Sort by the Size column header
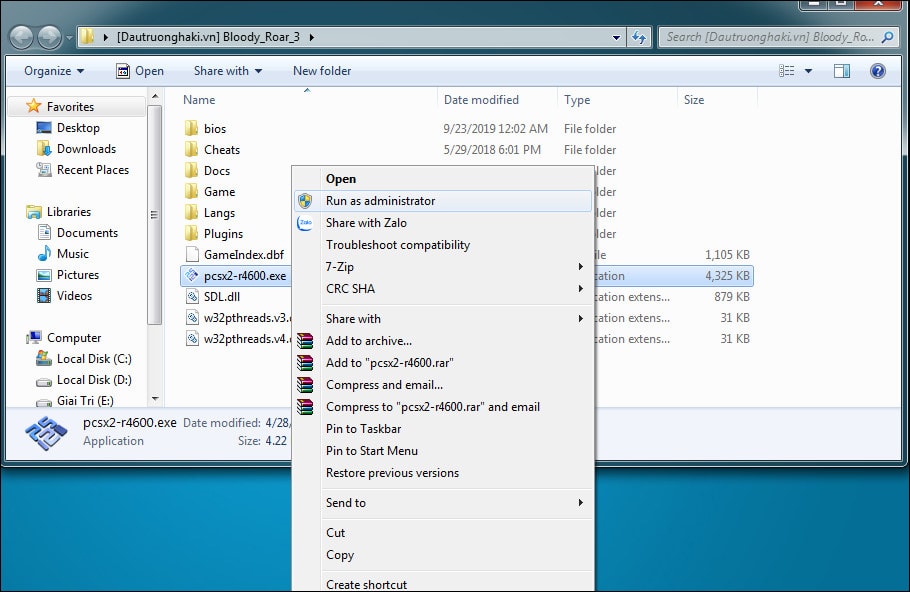910x592 pixels. [x=717, y=100]
